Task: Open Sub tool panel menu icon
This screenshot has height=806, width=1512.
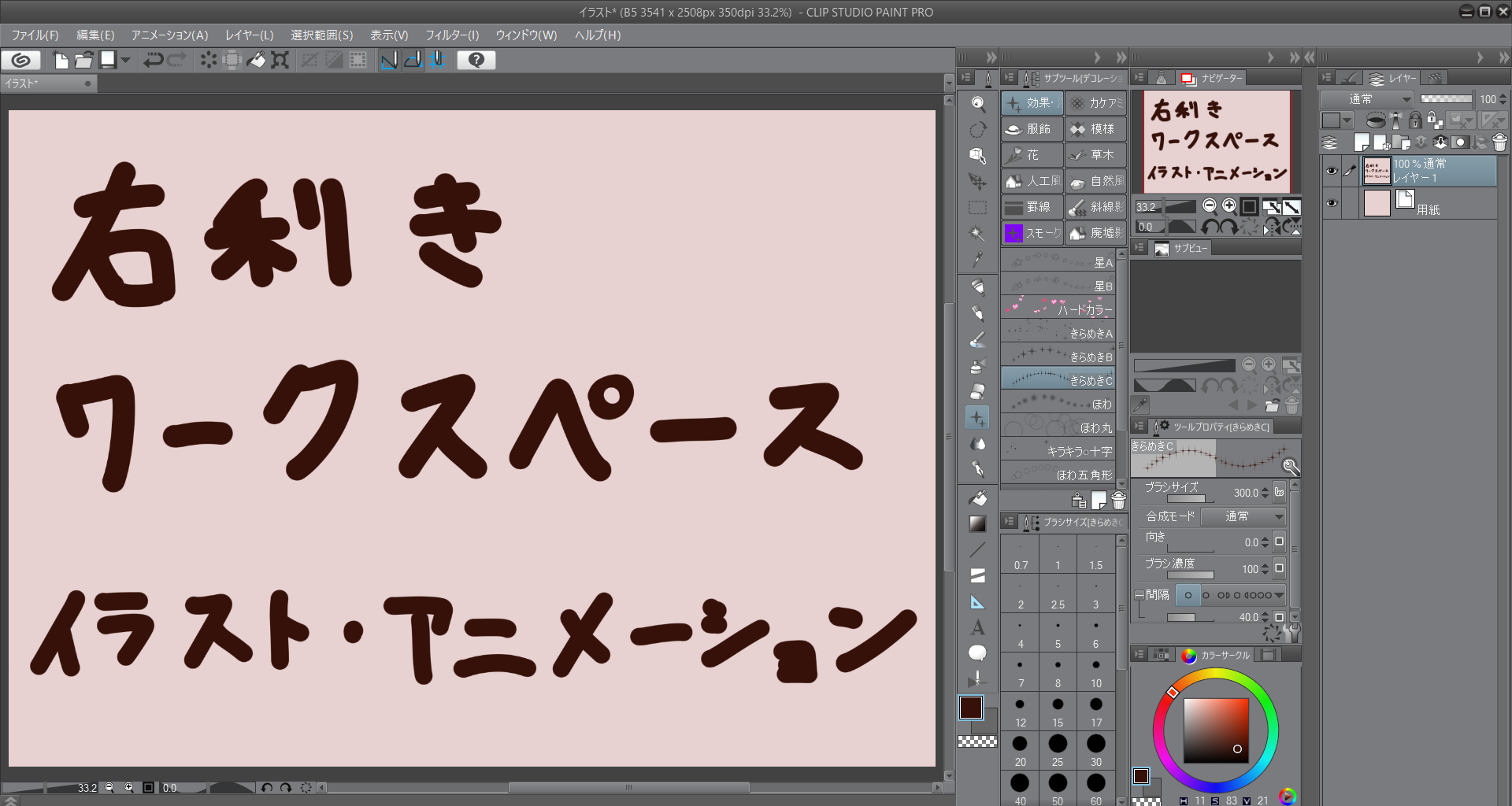Action: (1009, 78)
